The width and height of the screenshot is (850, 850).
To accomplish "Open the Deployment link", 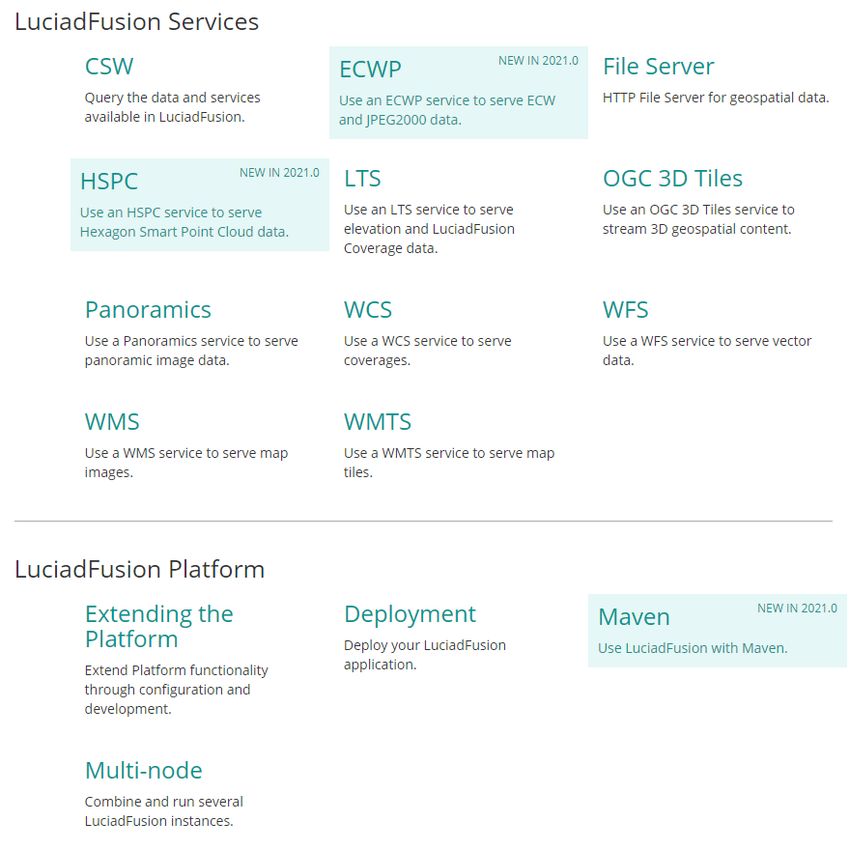I will [x=410, y=614].
